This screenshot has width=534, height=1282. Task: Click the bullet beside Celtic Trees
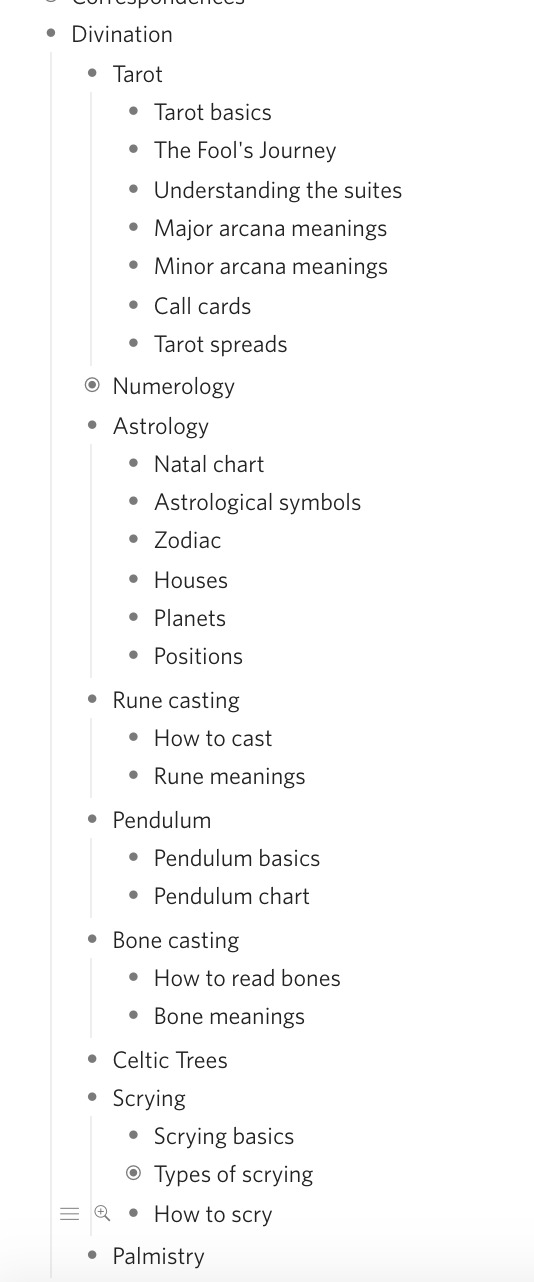pos(93,1060)
